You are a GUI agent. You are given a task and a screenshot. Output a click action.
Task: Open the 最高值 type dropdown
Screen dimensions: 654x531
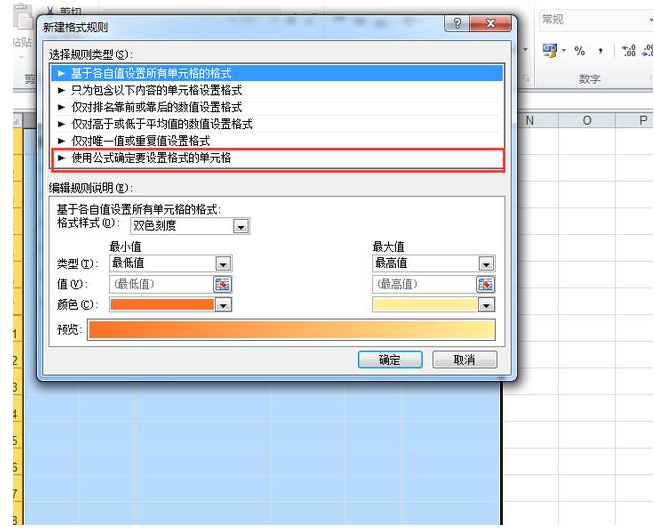click(486, 264)
